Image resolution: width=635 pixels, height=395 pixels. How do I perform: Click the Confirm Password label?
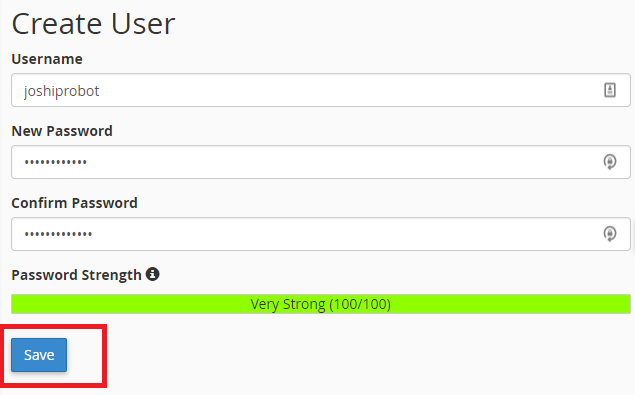click(75, 203)
